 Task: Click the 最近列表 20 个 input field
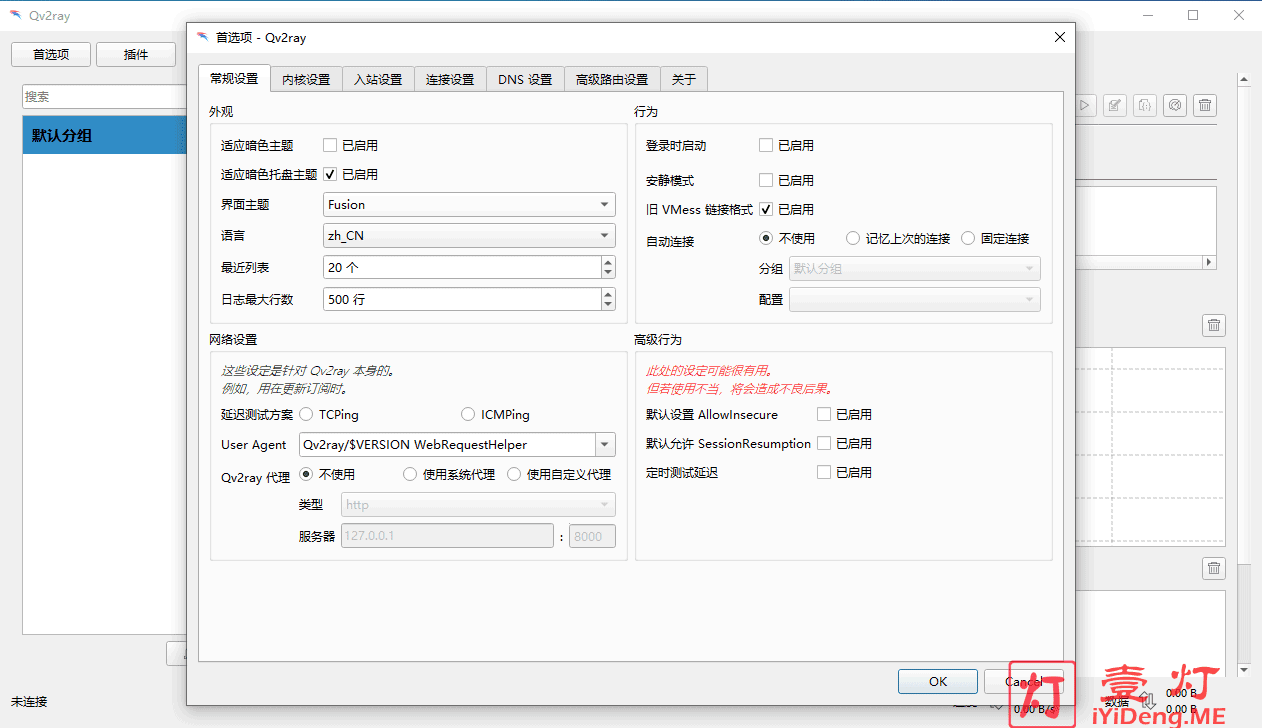tap(462, 268)
